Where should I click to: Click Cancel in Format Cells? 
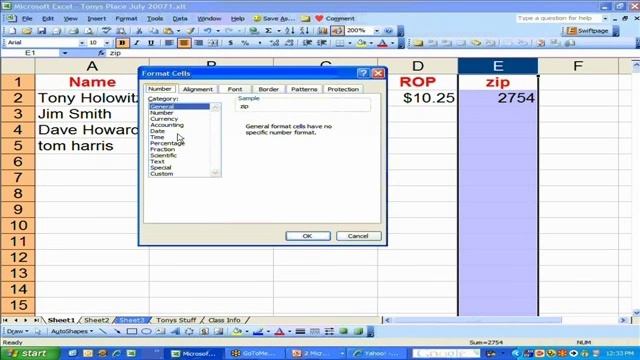[358, 236]
